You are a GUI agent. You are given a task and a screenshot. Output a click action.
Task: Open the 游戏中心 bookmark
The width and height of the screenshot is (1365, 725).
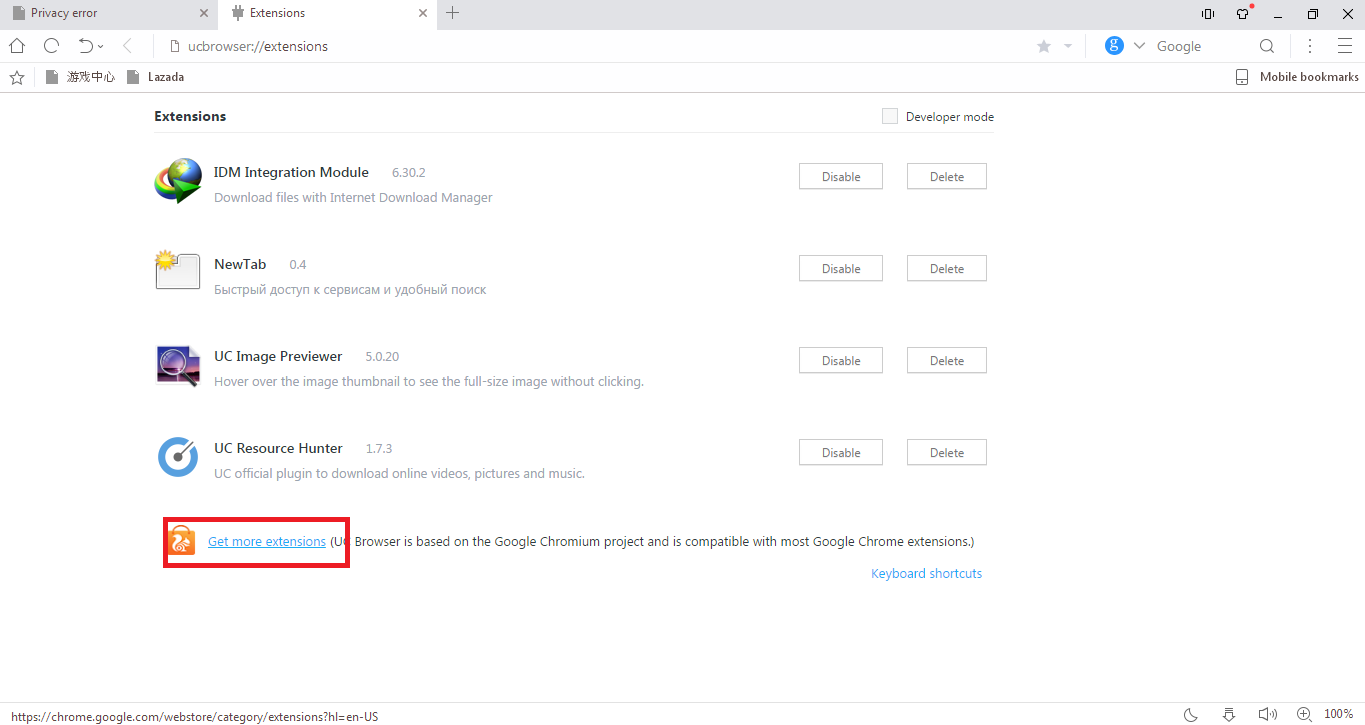(x=80, y=77)
